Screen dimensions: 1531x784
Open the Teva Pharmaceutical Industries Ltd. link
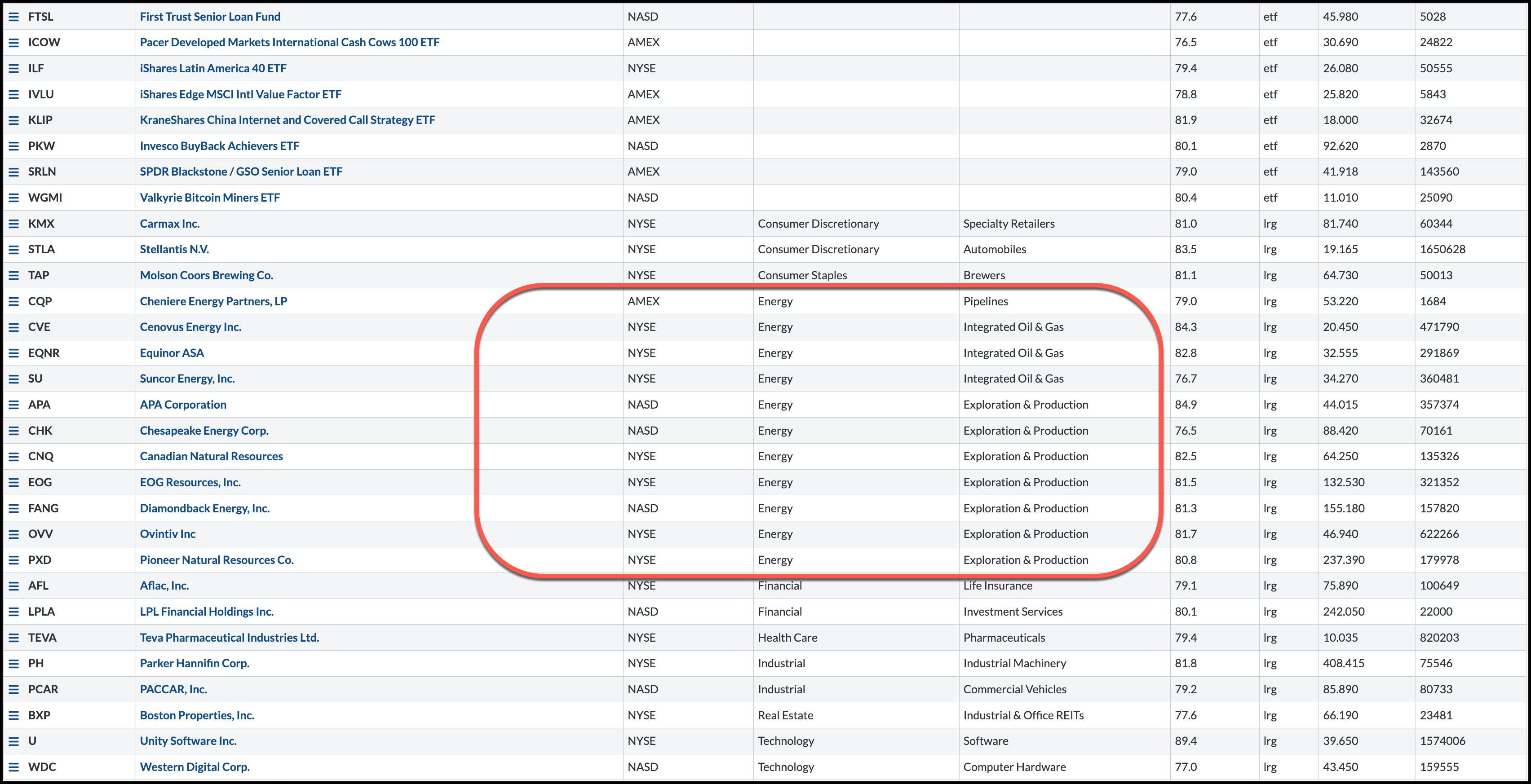[x=230, y=638]
